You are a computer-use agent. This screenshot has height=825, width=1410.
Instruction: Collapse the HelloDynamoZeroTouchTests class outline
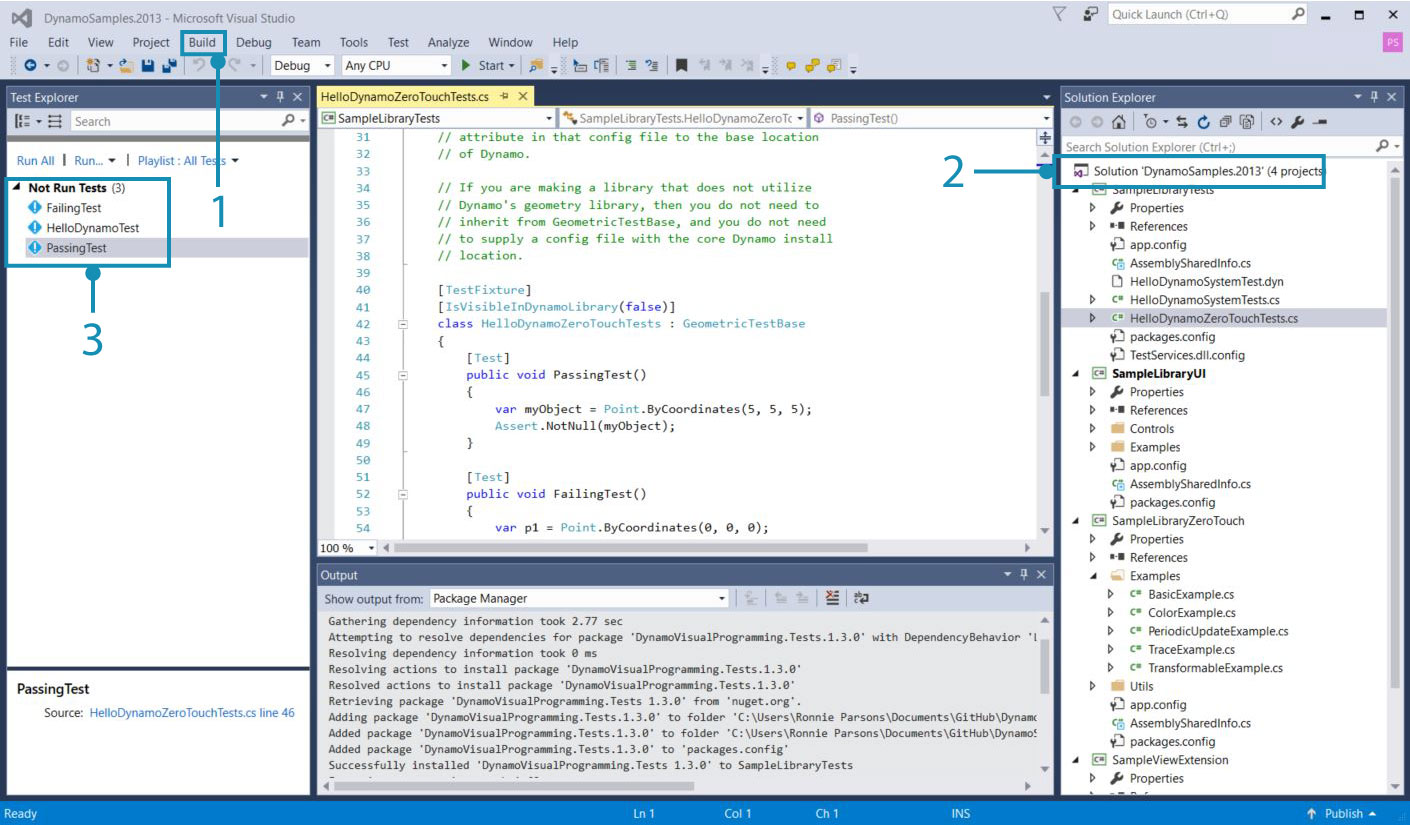coord(403,324)
